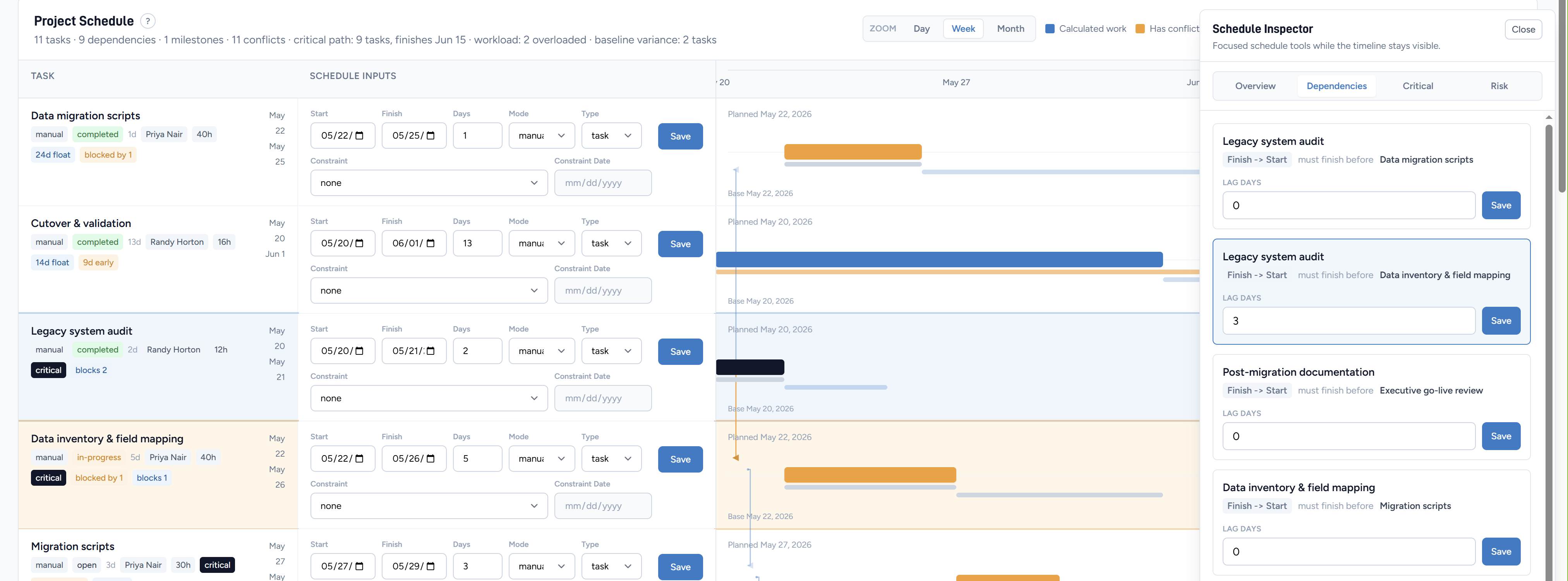Open calendar picker in Migration scripts Finish field
The width and height of the screenshot is (1568, 581).
click(431, 566)
